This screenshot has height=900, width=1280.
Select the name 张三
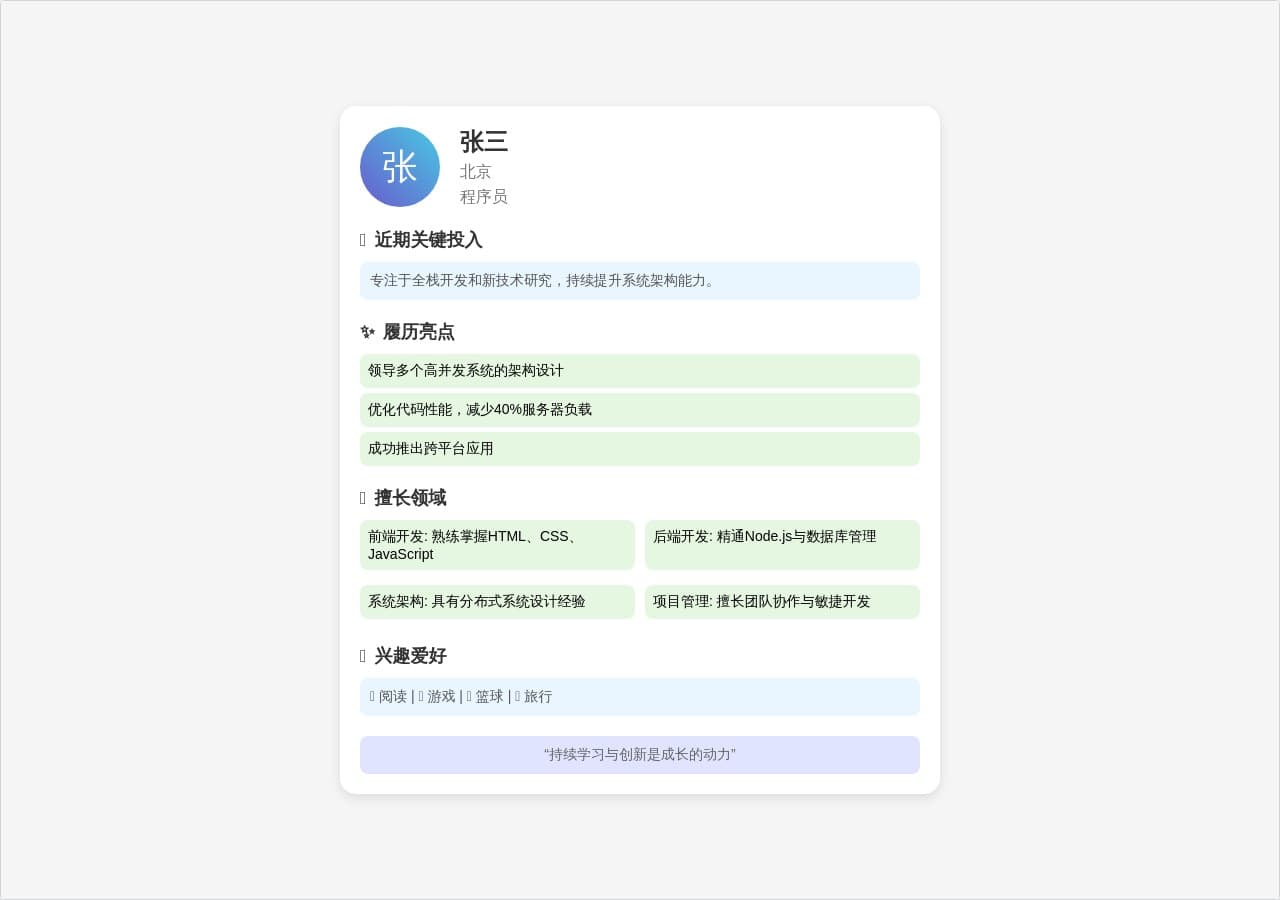point(484,142)
